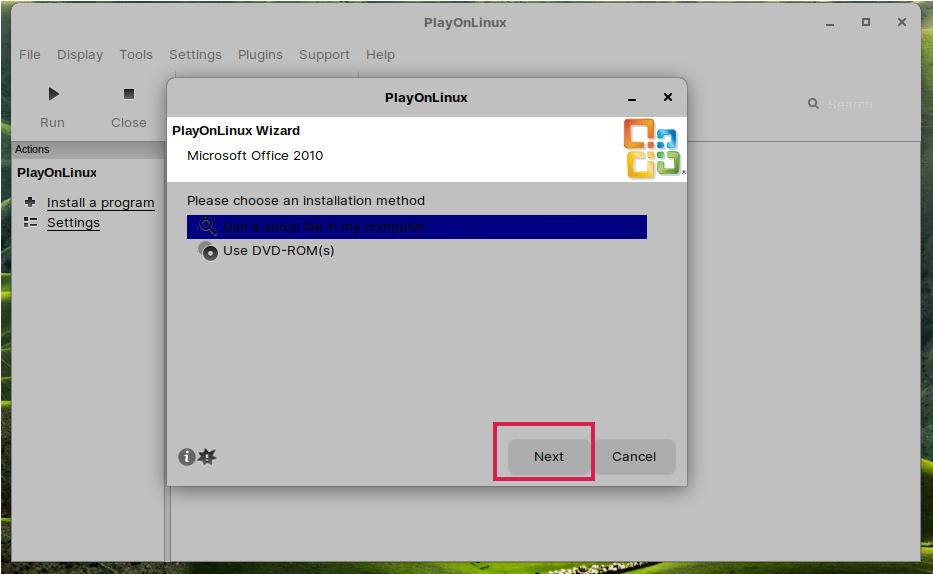Click the PlayOnLinux Wizard heading

click(236, 131)
